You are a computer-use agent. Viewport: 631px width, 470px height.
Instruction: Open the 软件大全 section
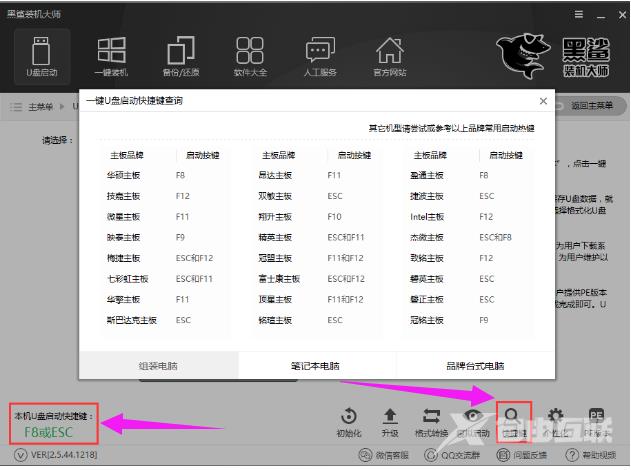(250, 56)
